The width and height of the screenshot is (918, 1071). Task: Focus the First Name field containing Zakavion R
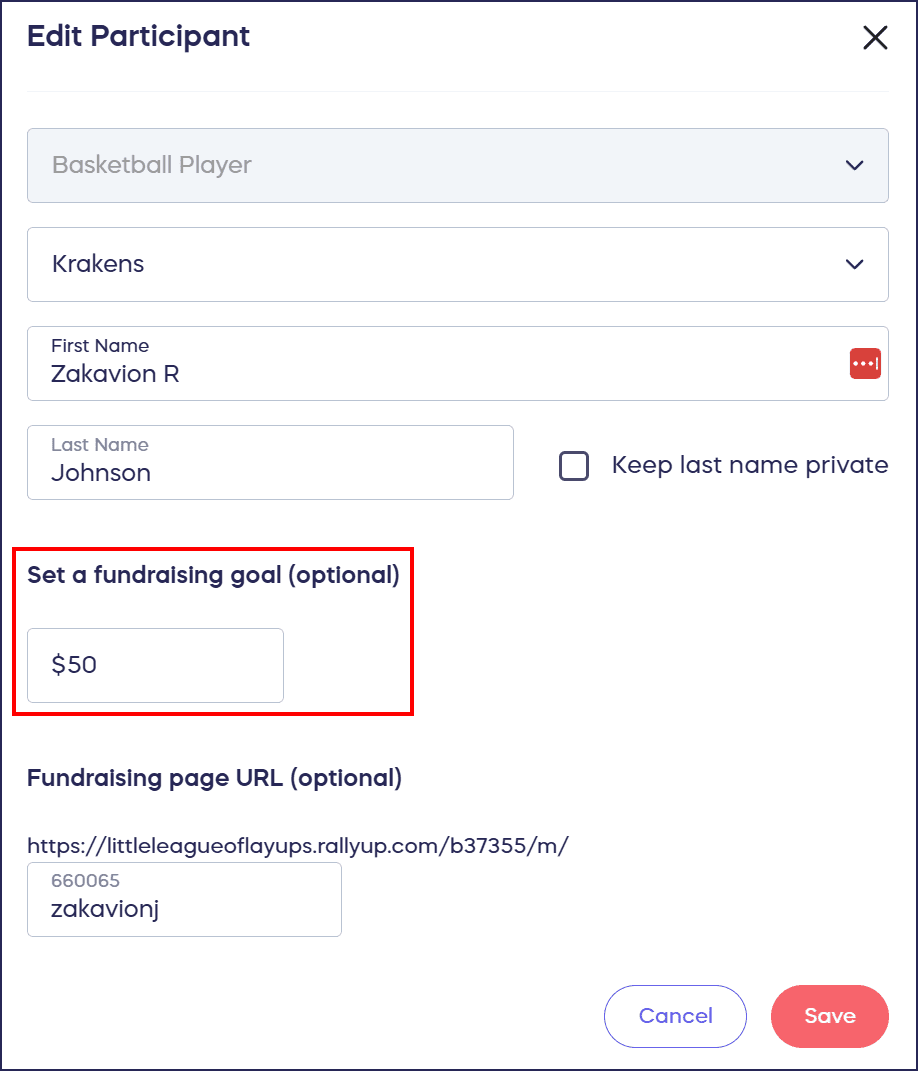click(430, 374)
